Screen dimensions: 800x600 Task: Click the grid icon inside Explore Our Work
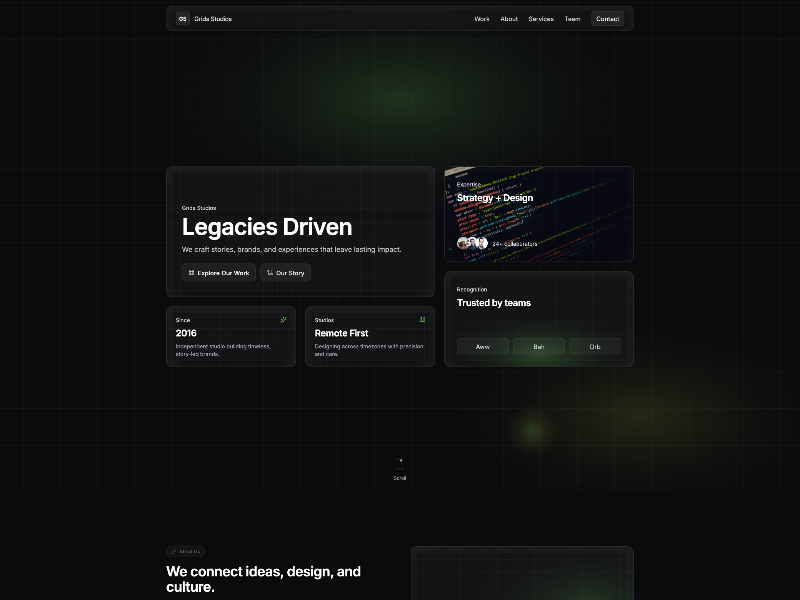[191, 272]
